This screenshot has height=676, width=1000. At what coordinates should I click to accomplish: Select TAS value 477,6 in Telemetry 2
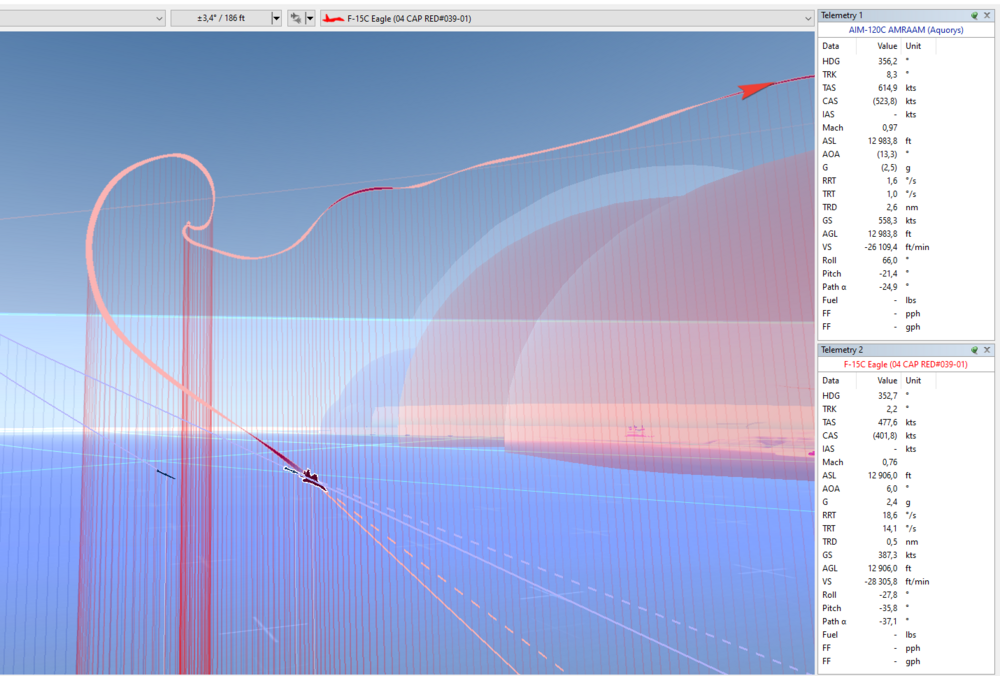[887, 422]
